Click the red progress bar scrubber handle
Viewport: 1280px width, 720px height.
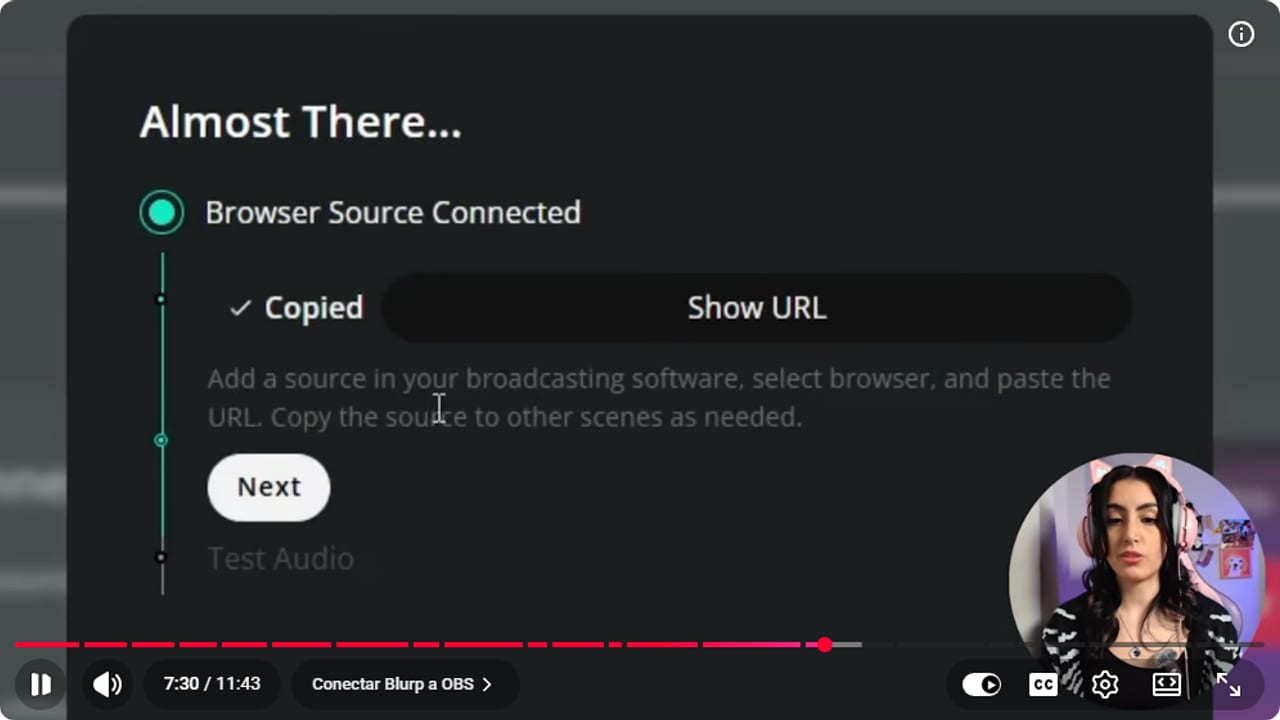click(824, 645)
